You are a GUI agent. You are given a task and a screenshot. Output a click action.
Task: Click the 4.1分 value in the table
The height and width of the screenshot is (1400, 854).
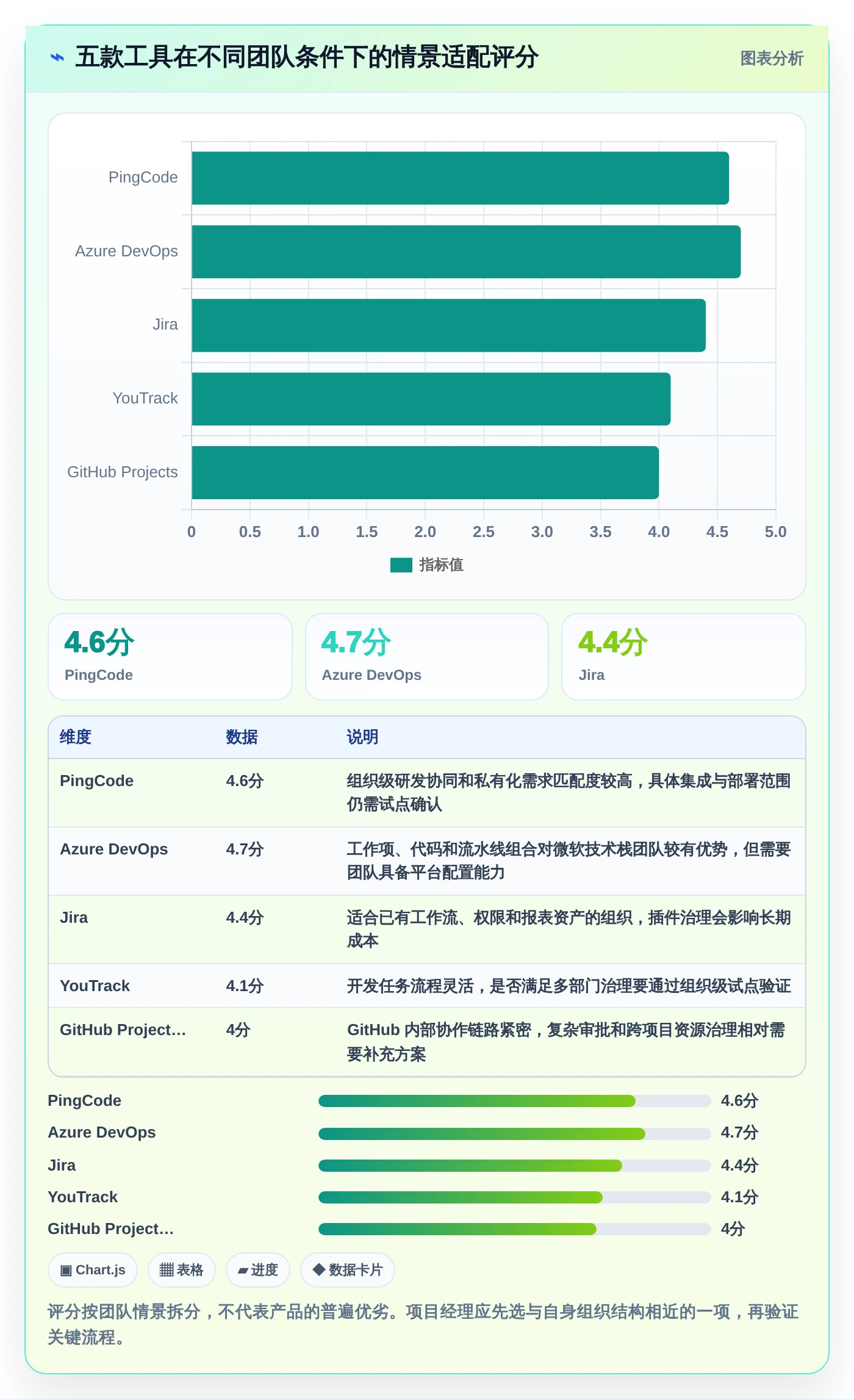245,986
